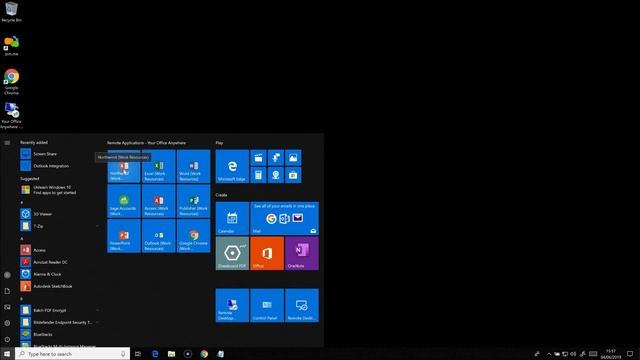Open the Microsoft Store small tile
This screenshot has width=640, height=360.
point(293,175)
